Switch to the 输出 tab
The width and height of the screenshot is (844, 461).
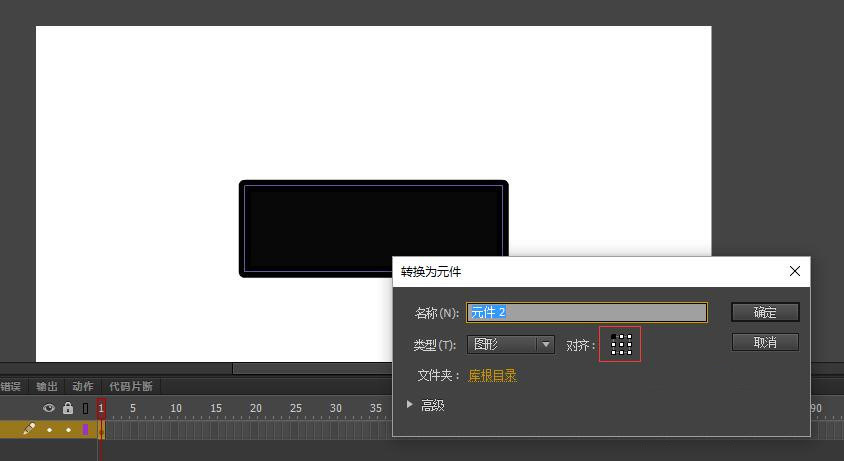tap(46, 386)
